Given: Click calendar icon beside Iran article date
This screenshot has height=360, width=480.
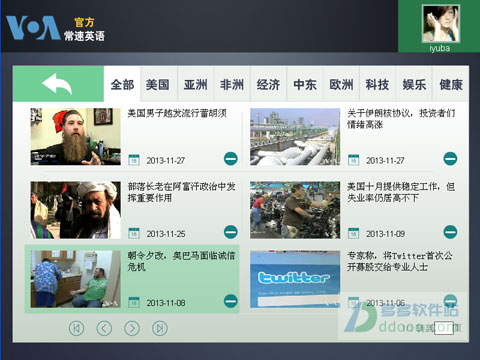Looking at the screenshot, I should (354, 160).
